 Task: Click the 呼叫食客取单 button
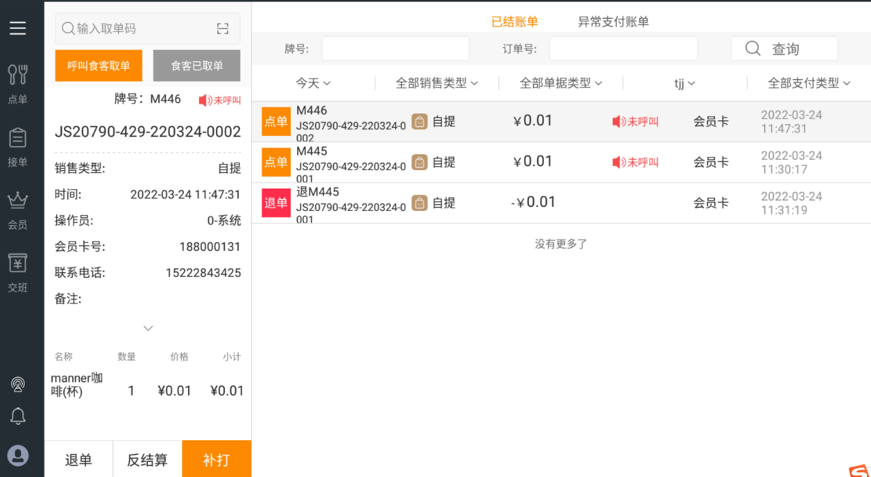[x=99, y=66]
